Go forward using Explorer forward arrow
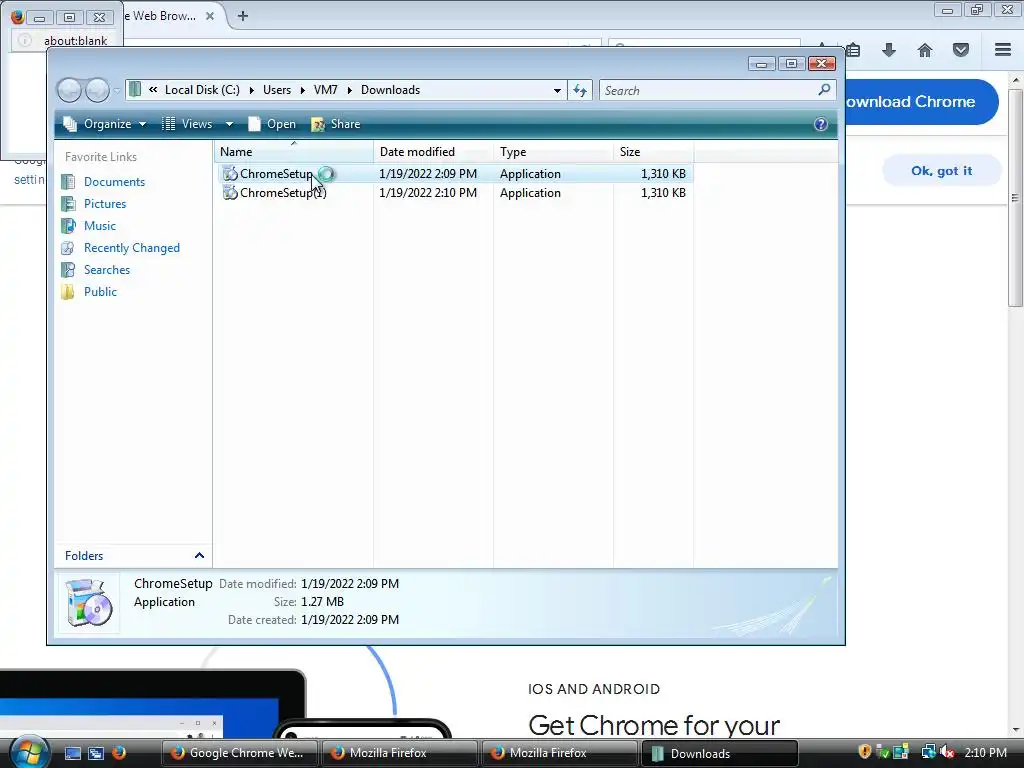The image size is (1024, 768). (x=97, y=90)
